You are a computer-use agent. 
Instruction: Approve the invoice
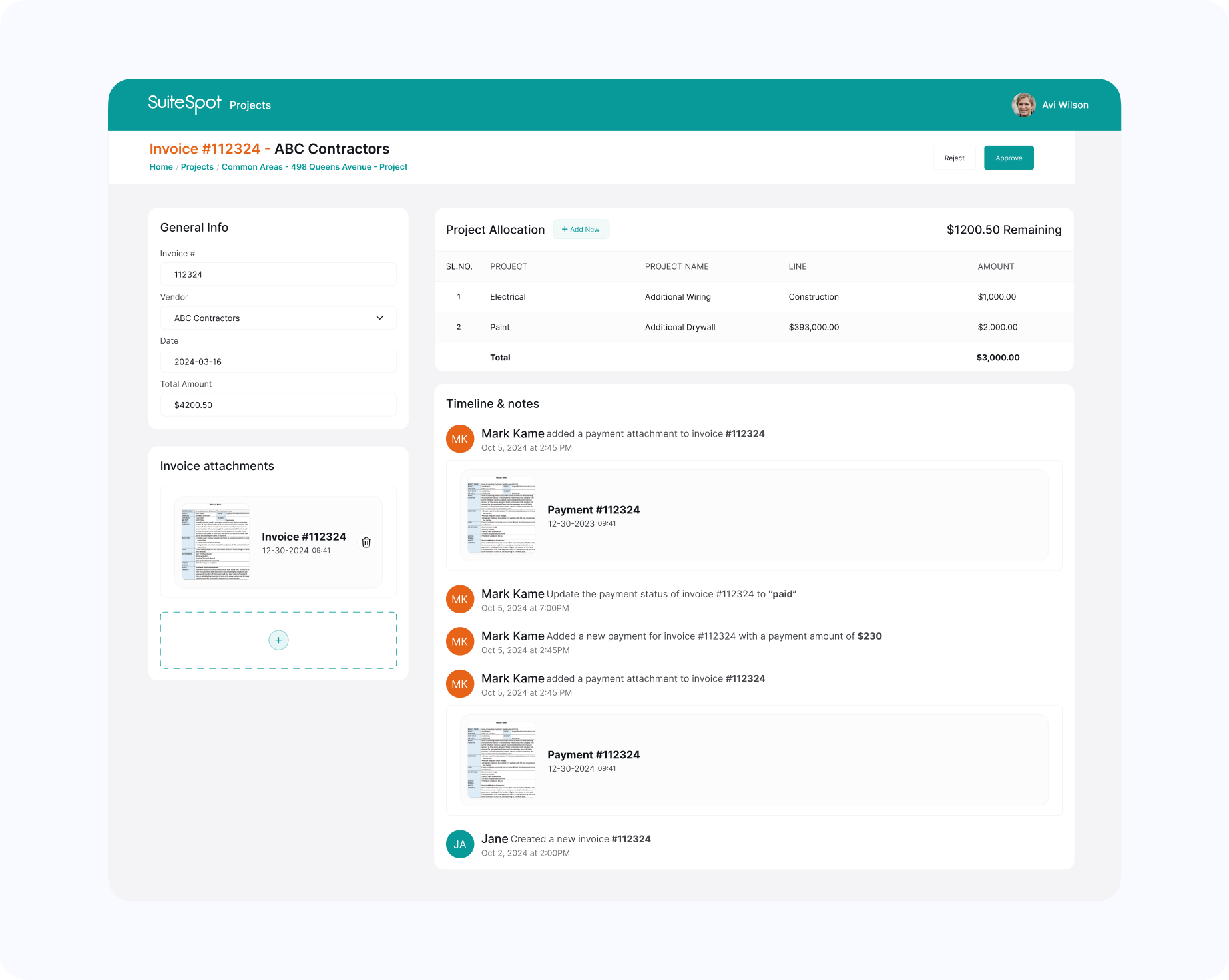(x=1008, y=158)
